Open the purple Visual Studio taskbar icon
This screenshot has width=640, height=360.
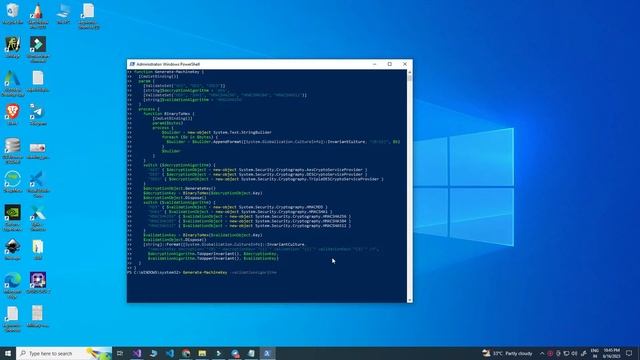(x=137, y=353)
